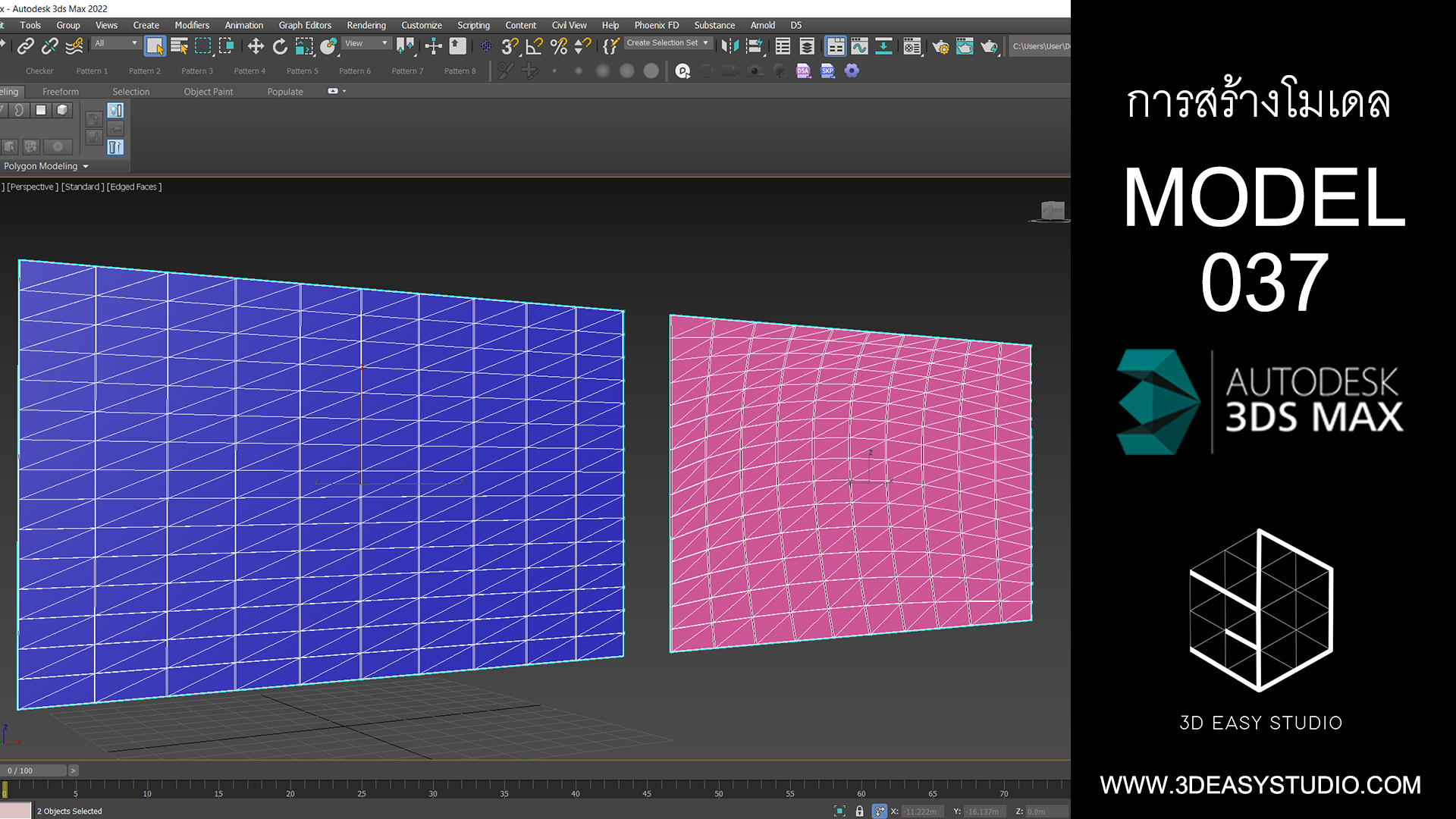Click the Pattern 3 button

[197, 71]
